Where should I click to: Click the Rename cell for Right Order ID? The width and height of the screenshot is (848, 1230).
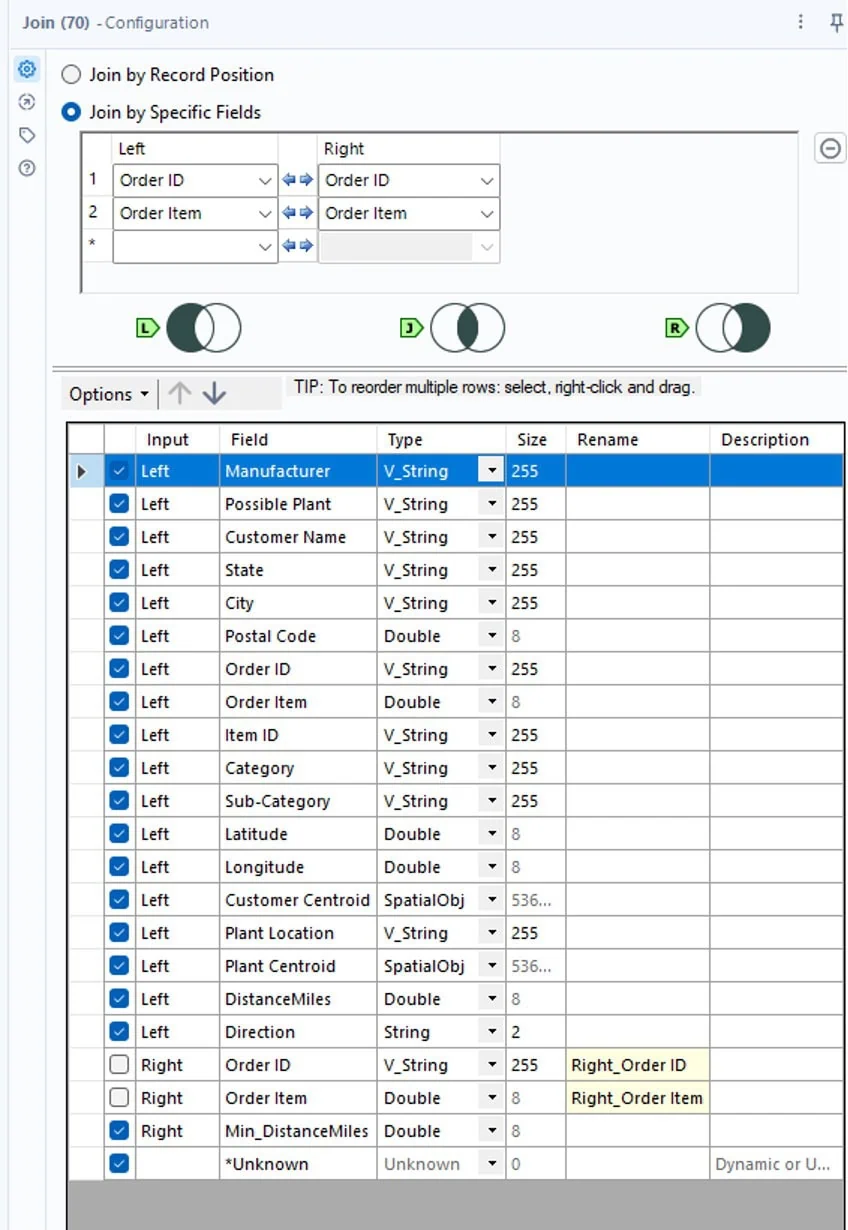637,1065
